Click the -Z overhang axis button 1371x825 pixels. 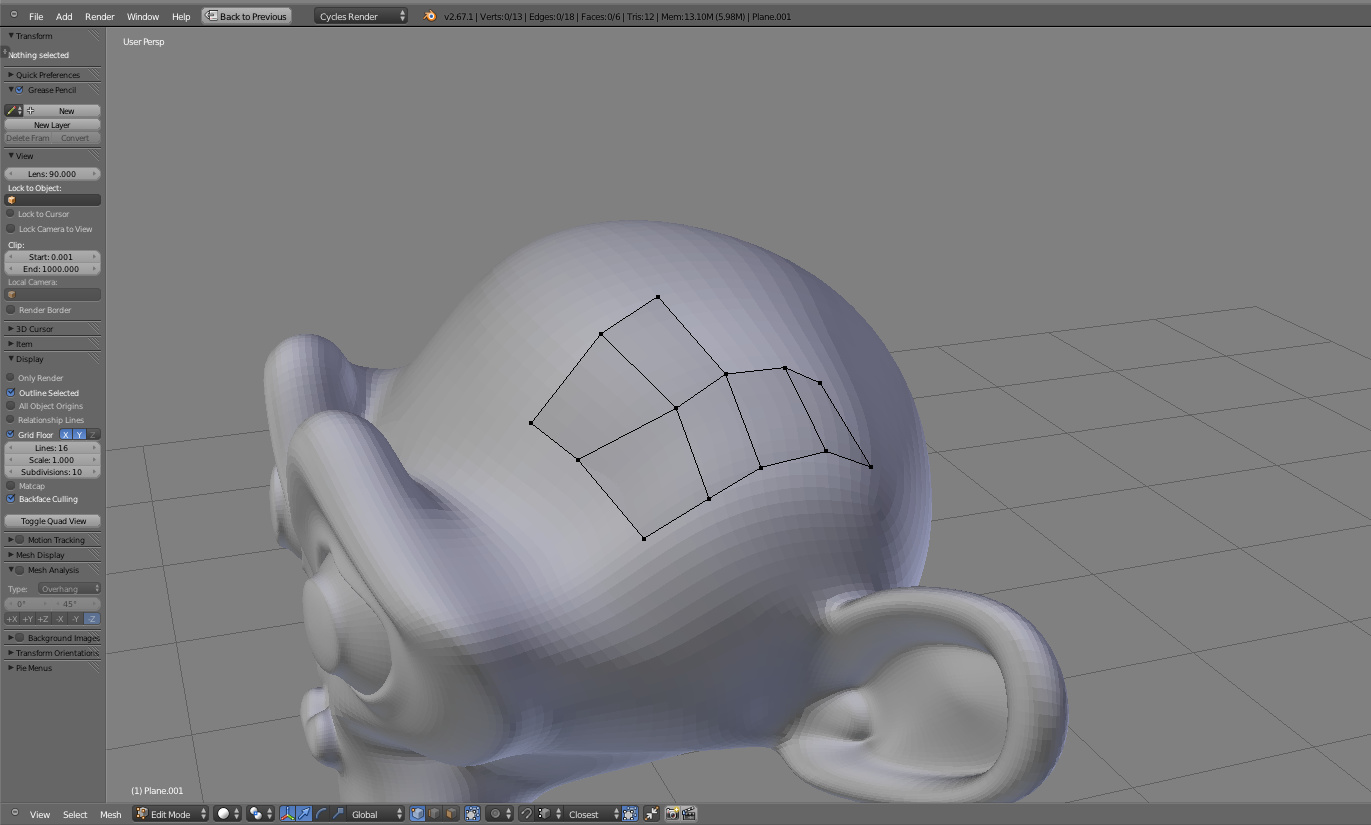coord(92,619)
